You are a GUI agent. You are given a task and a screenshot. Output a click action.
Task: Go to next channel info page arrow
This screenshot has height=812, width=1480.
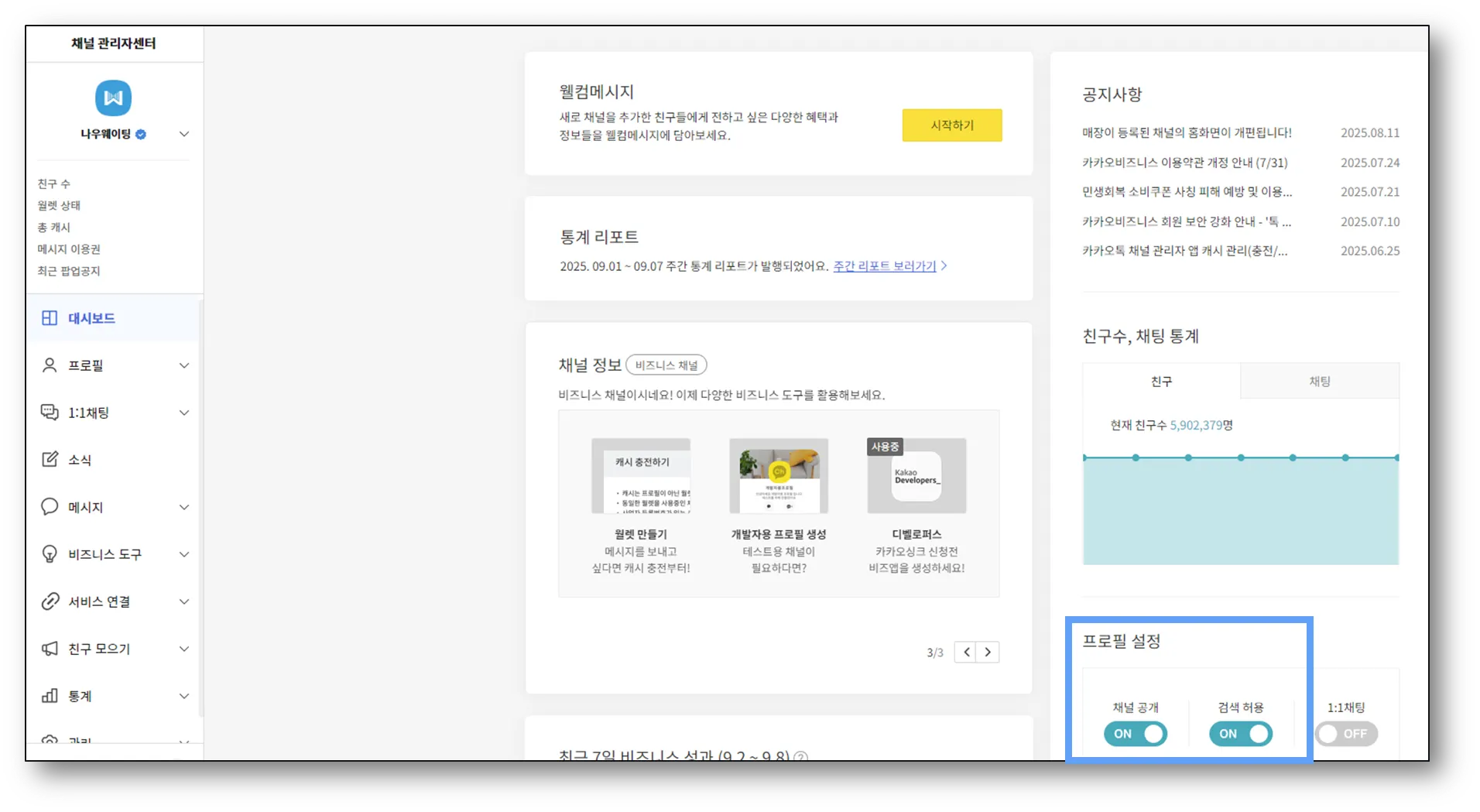[988, 652]
